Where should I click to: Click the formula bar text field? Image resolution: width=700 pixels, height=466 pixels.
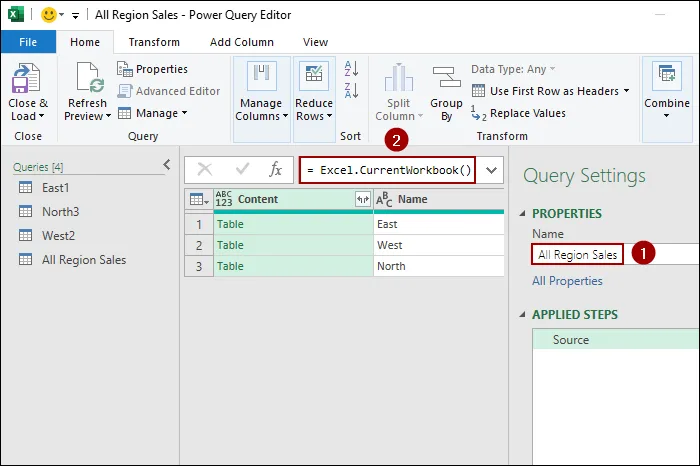click(388, 170)
